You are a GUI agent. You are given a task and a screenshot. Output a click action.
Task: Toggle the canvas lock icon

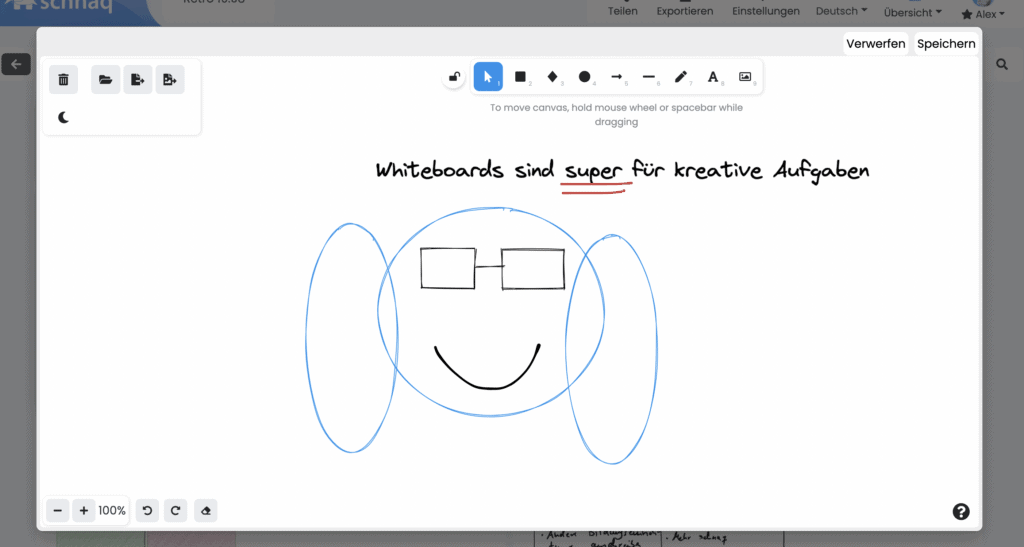point(454,77)
